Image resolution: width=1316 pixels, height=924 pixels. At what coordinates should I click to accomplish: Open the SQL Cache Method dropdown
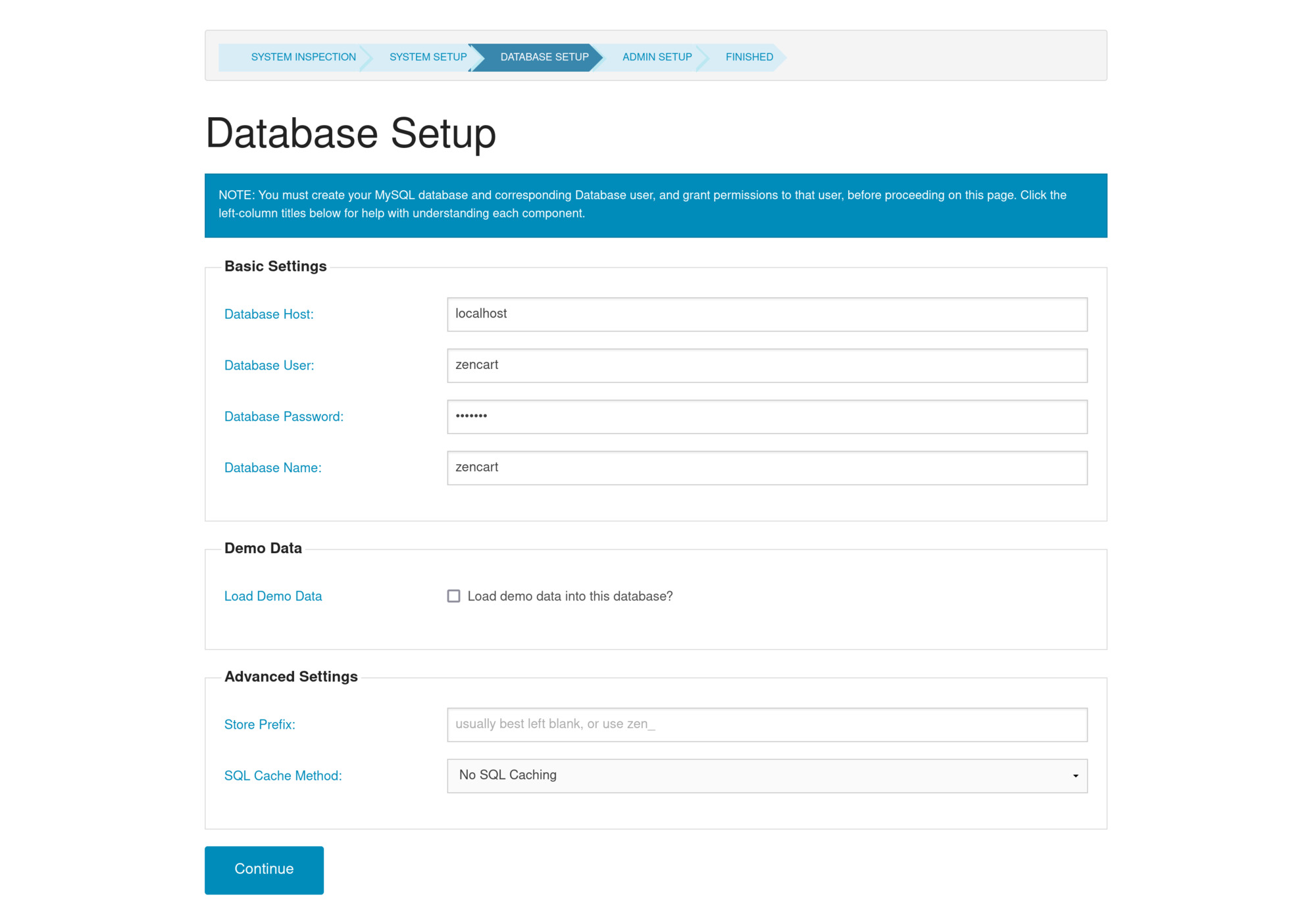click(767, 776)
